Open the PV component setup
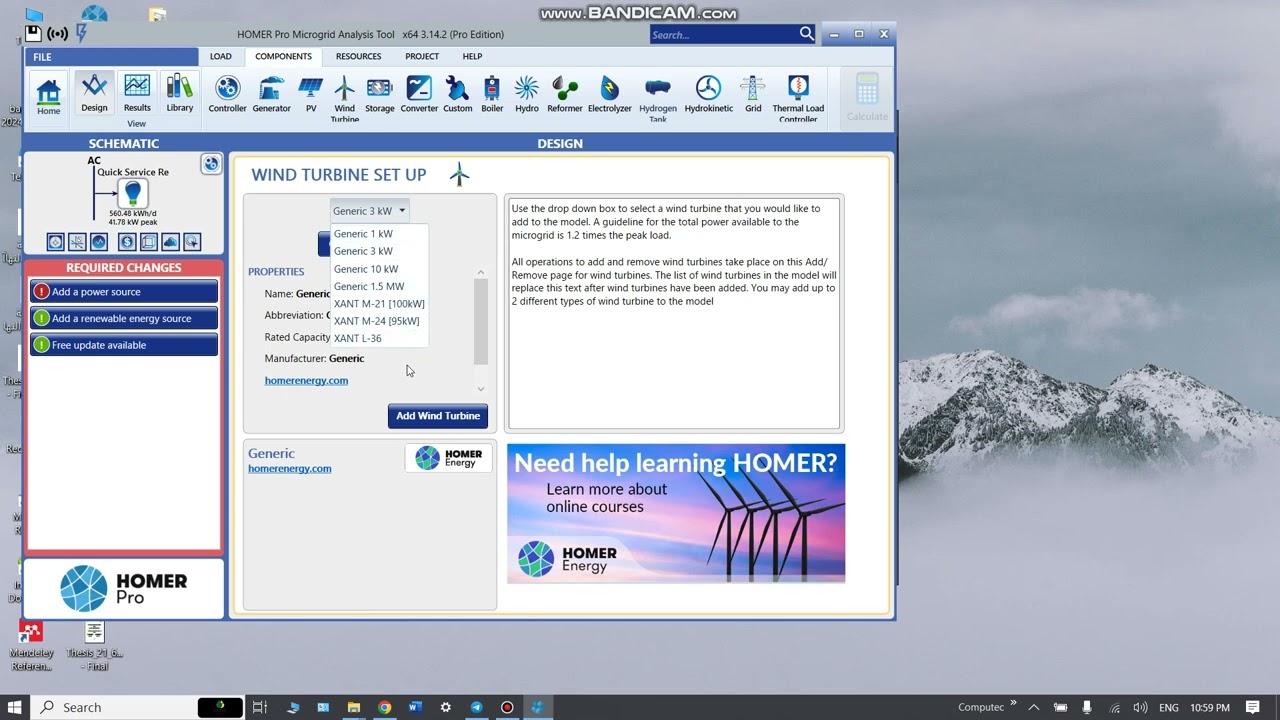Viewport: 1280px width, 720px height. click(x=311, y=95)
